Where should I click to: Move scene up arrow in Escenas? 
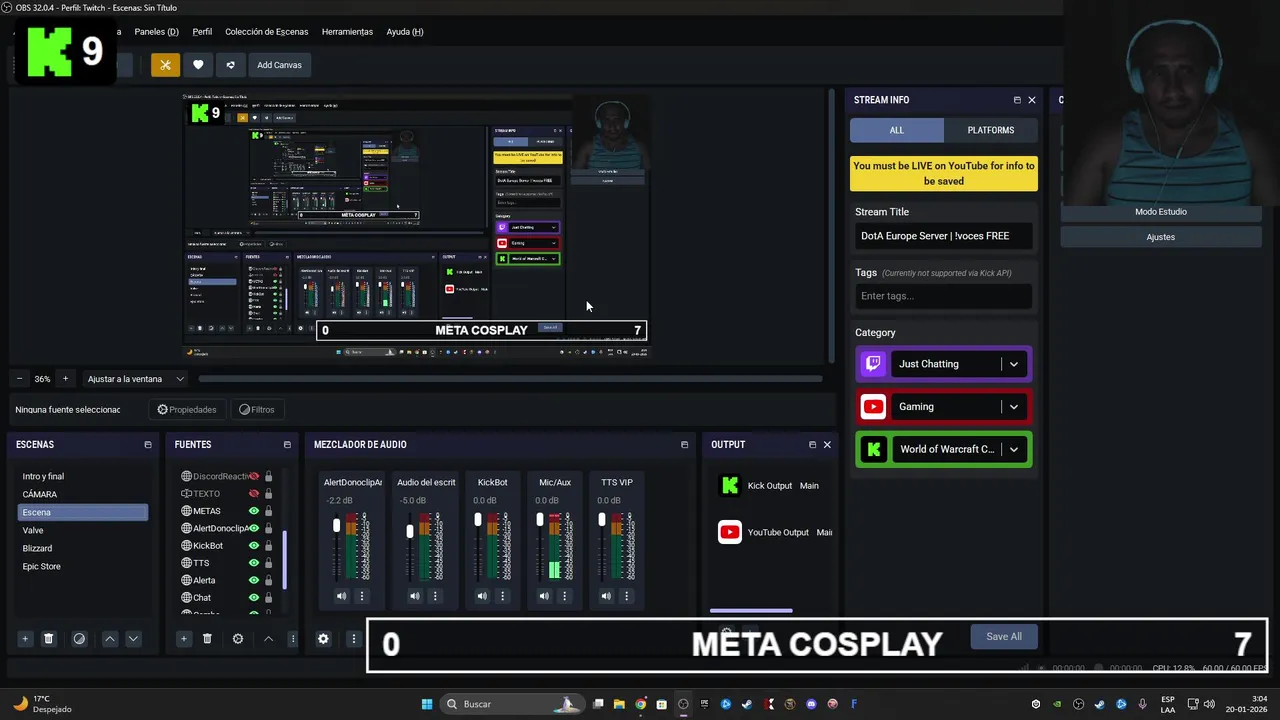tap(110, 639)
